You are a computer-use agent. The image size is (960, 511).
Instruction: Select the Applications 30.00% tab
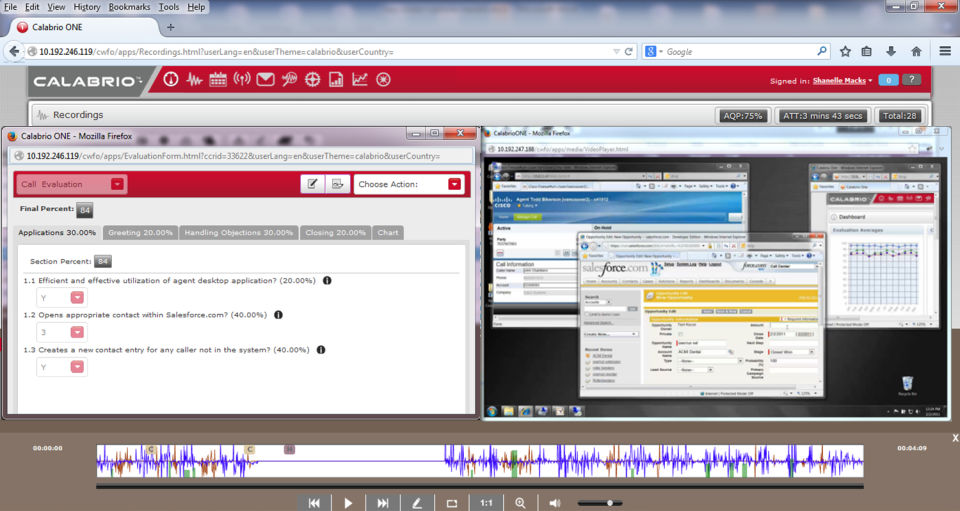tap(57, 233)
